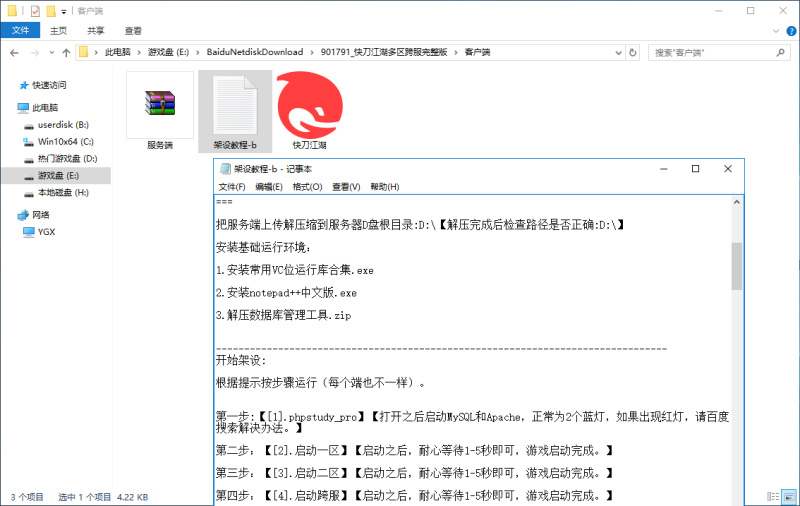Open the 文件(F) menu in Notepad
The image size is (800, 506).
pos(232,187)
